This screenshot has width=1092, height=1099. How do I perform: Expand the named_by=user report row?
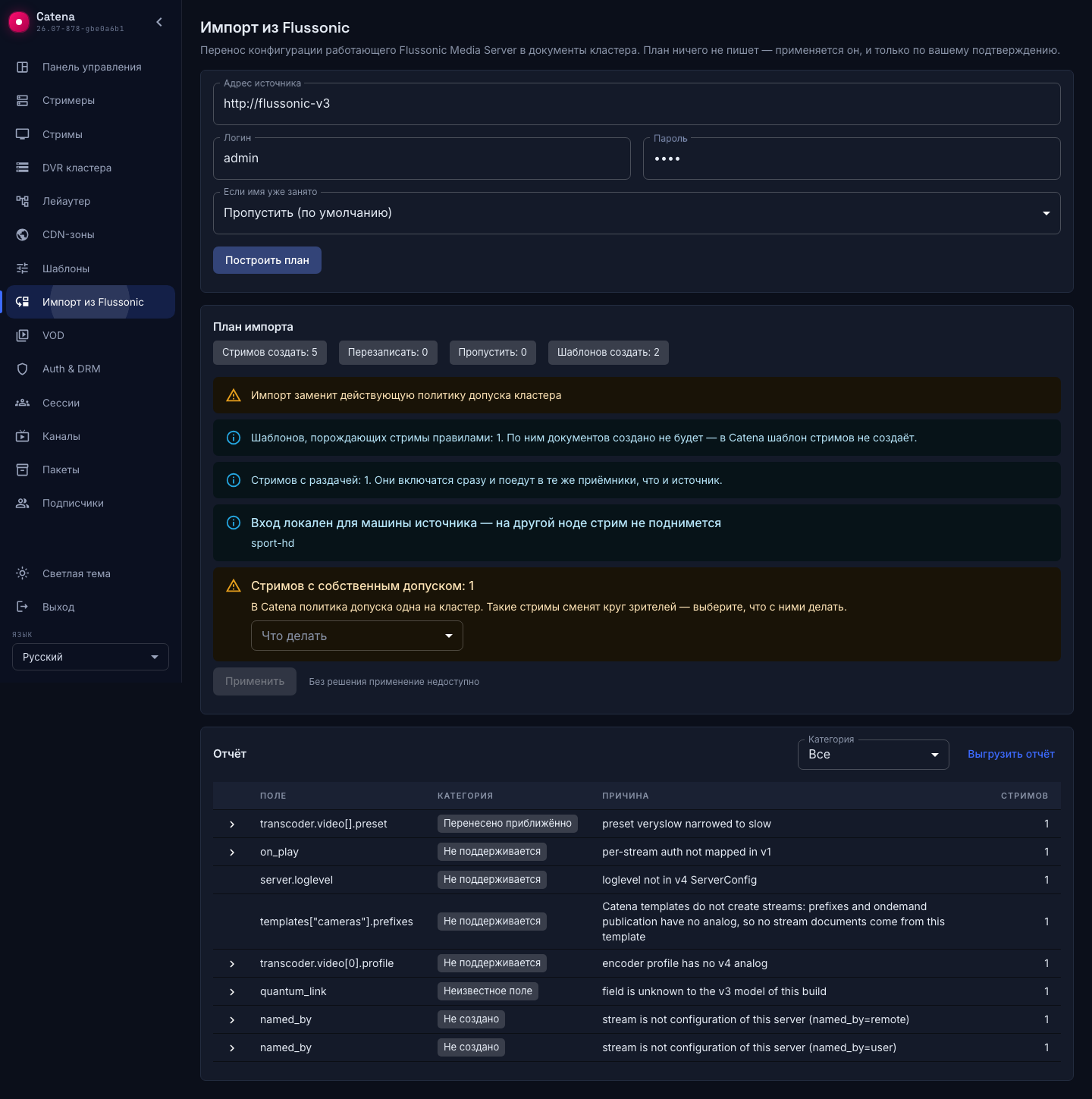pos(232,1048)
